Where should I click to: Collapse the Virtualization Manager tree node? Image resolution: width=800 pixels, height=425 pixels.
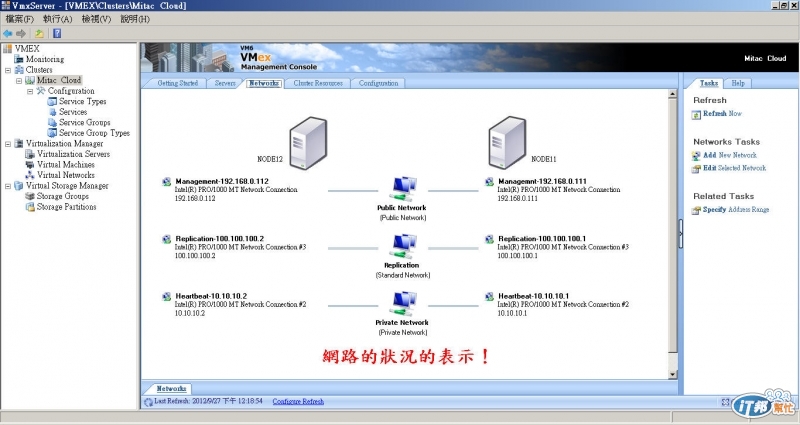(8, 144)
